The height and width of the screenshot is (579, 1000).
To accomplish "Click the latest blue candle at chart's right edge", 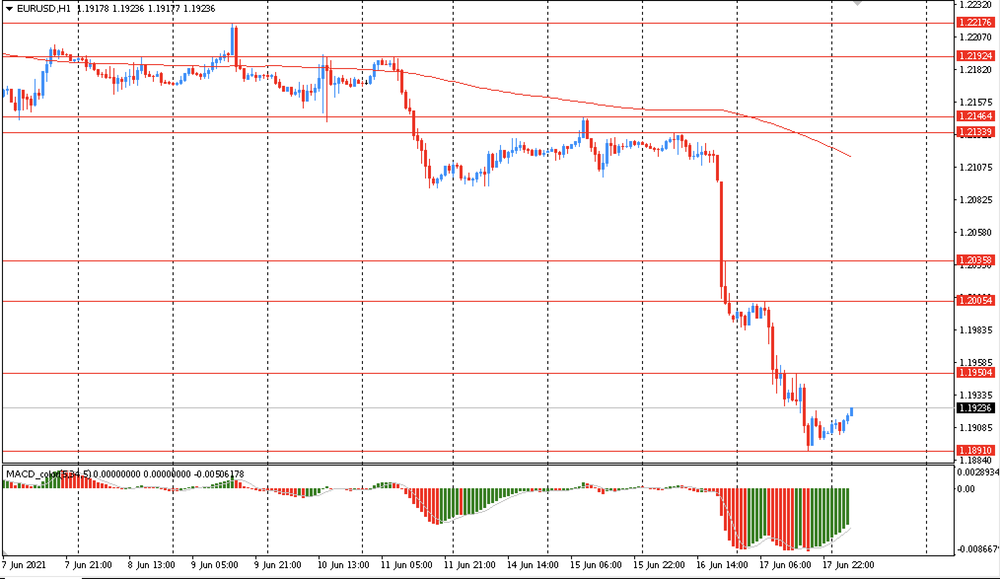I will tap(851, 412).
